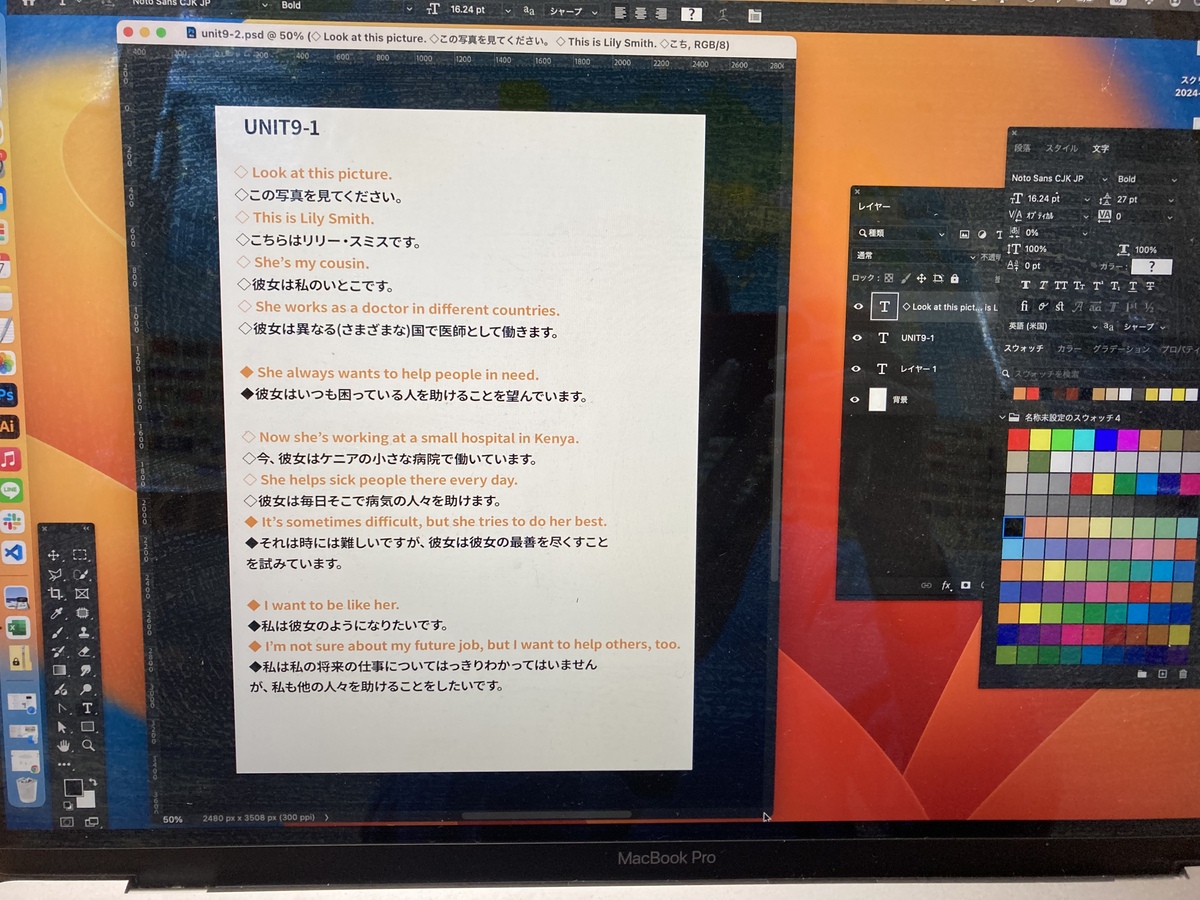
Task: Open Photoshop from the Dock
Action: coord(7,396)
